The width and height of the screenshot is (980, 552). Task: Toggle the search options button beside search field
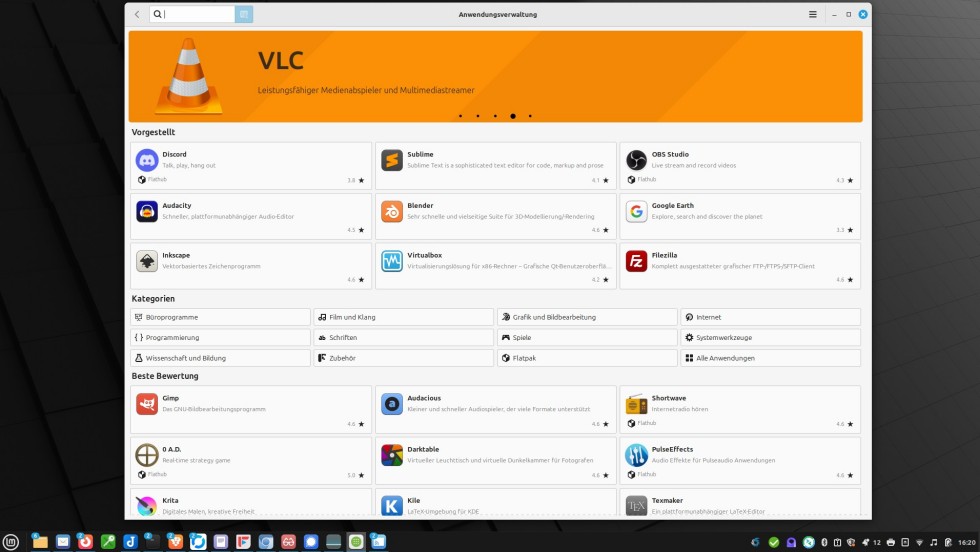point(244,14)
